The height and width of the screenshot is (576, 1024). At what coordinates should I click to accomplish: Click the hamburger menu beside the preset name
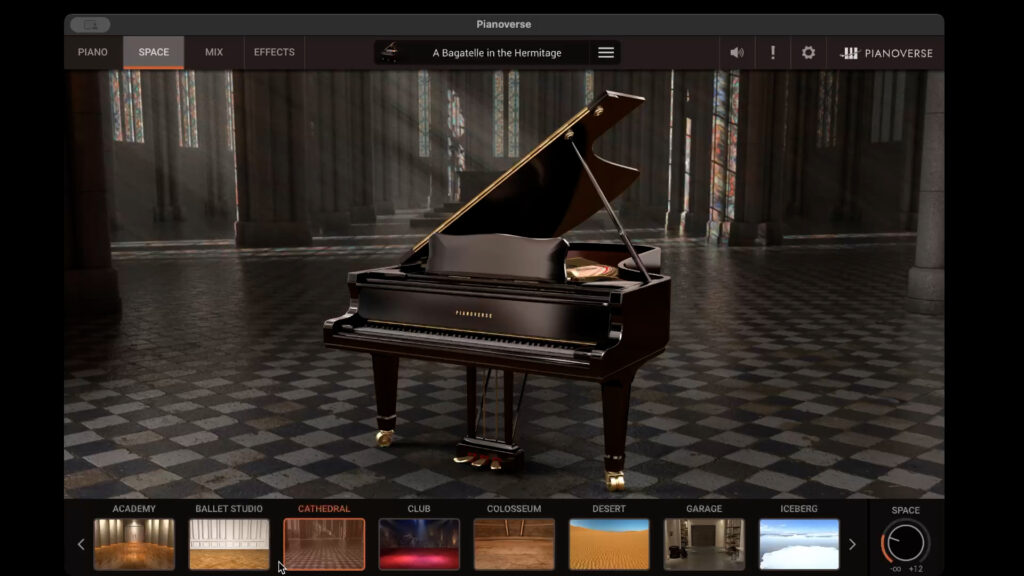[605, 52]
